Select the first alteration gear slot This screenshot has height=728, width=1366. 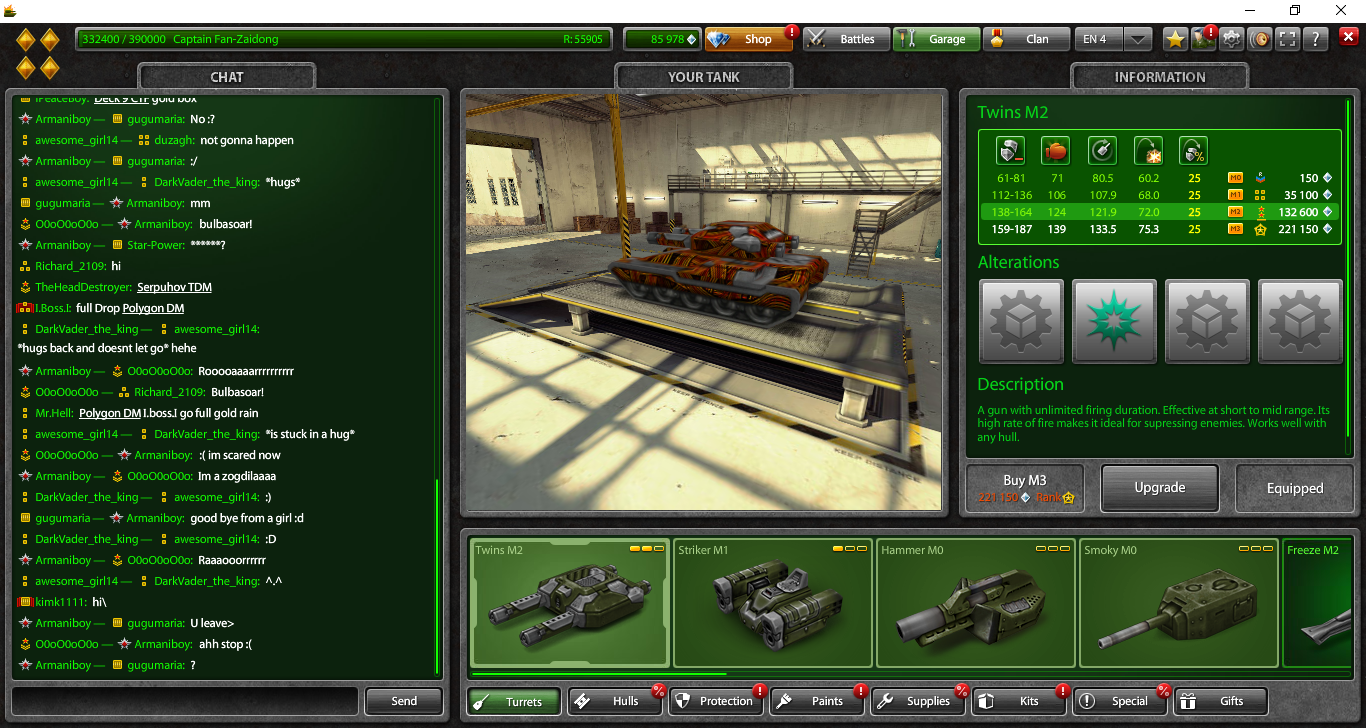1020,320
